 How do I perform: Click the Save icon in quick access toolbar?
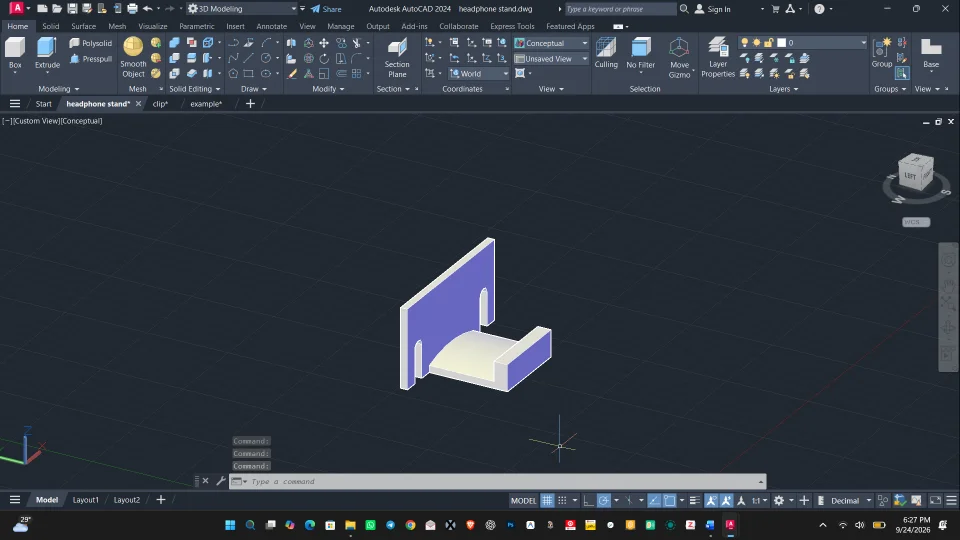[72, 9]
